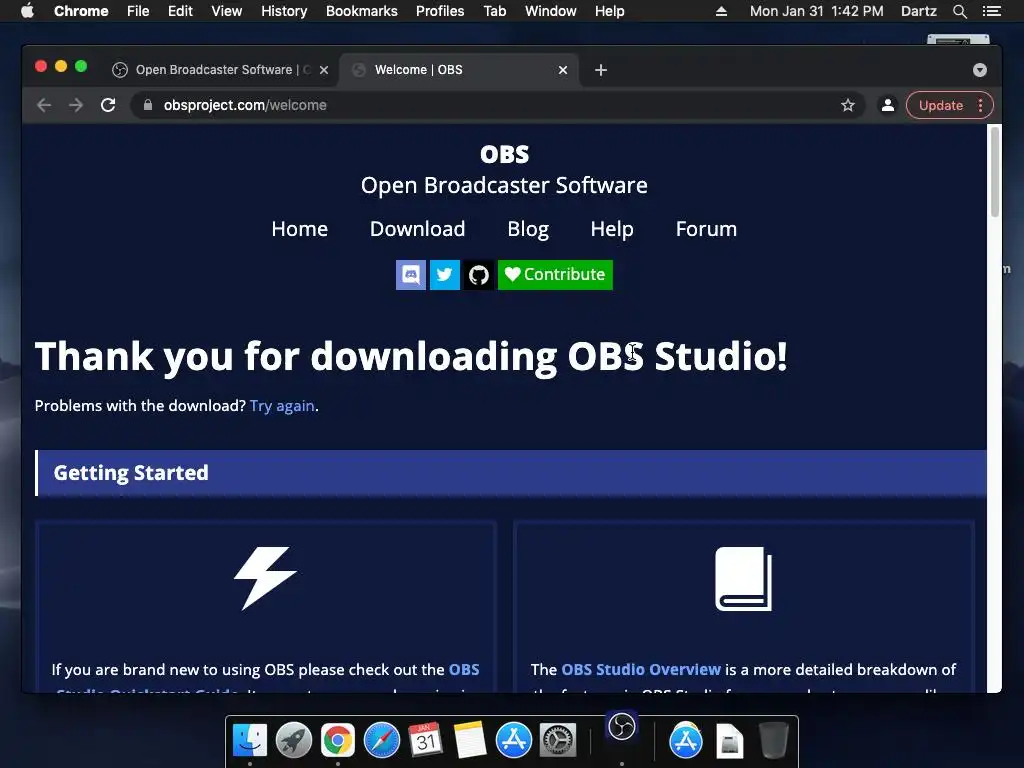Open the Edit menu
The width and height of the screenshot is (1024, 768).
180,11
